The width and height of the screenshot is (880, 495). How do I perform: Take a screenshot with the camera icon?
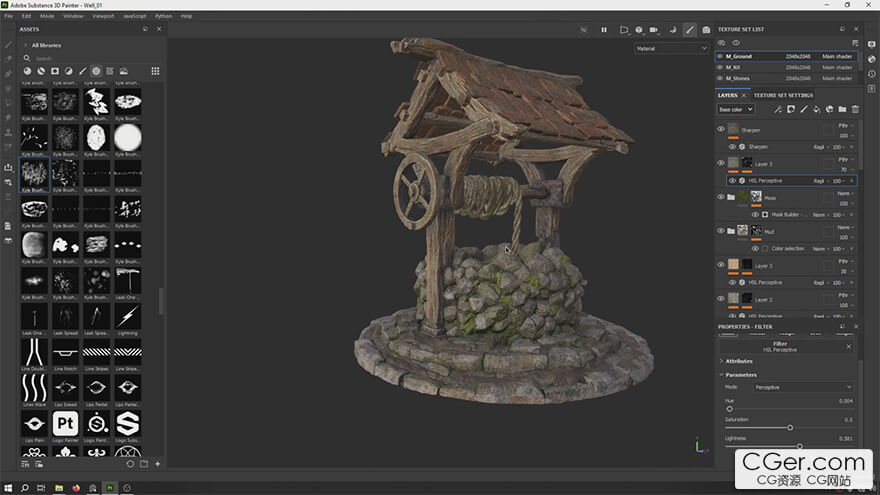tap(706, 30)
